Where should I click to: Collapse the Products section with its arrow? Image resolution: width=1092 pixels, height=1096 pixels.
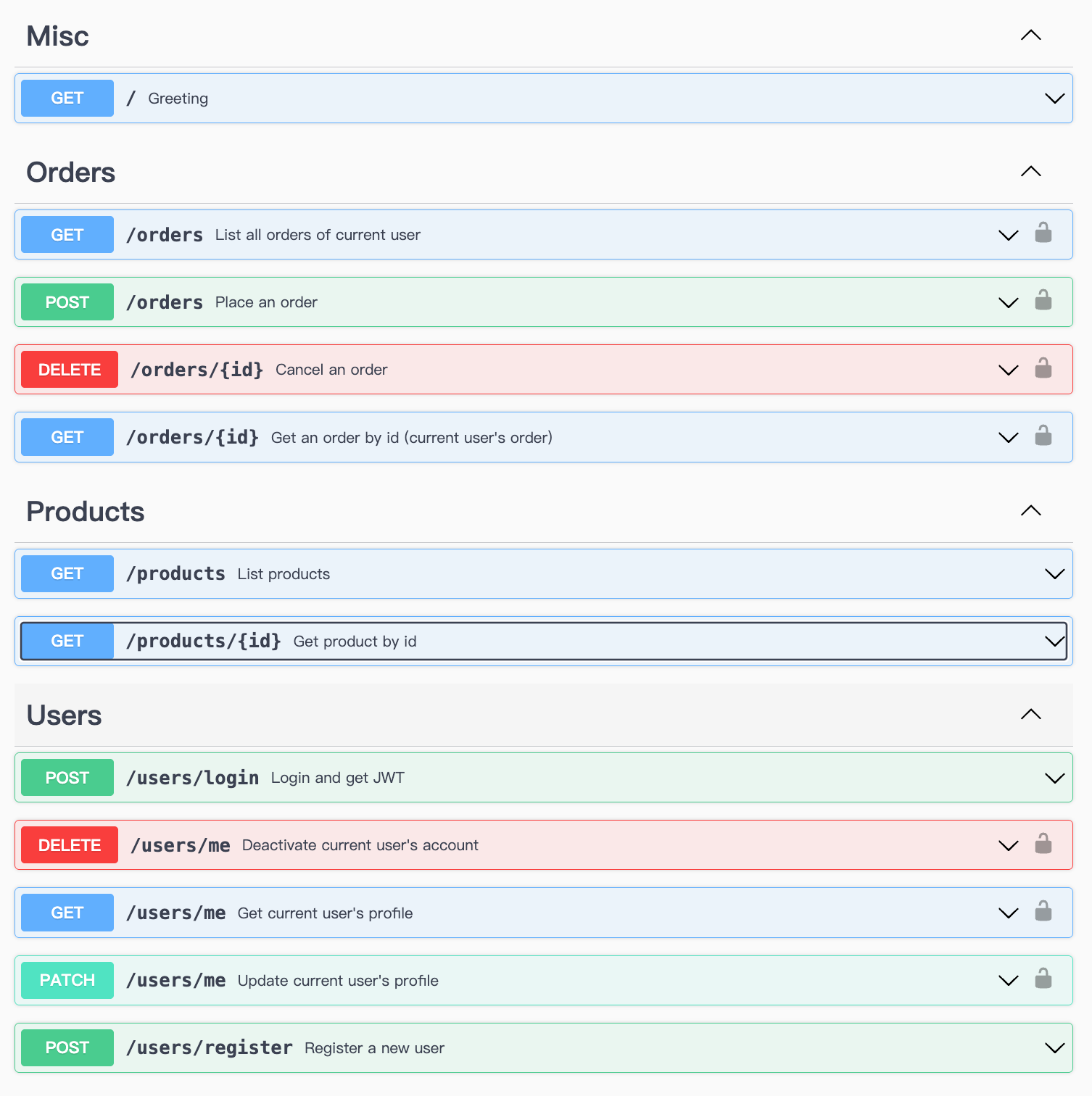click(x=1030, y=511)
